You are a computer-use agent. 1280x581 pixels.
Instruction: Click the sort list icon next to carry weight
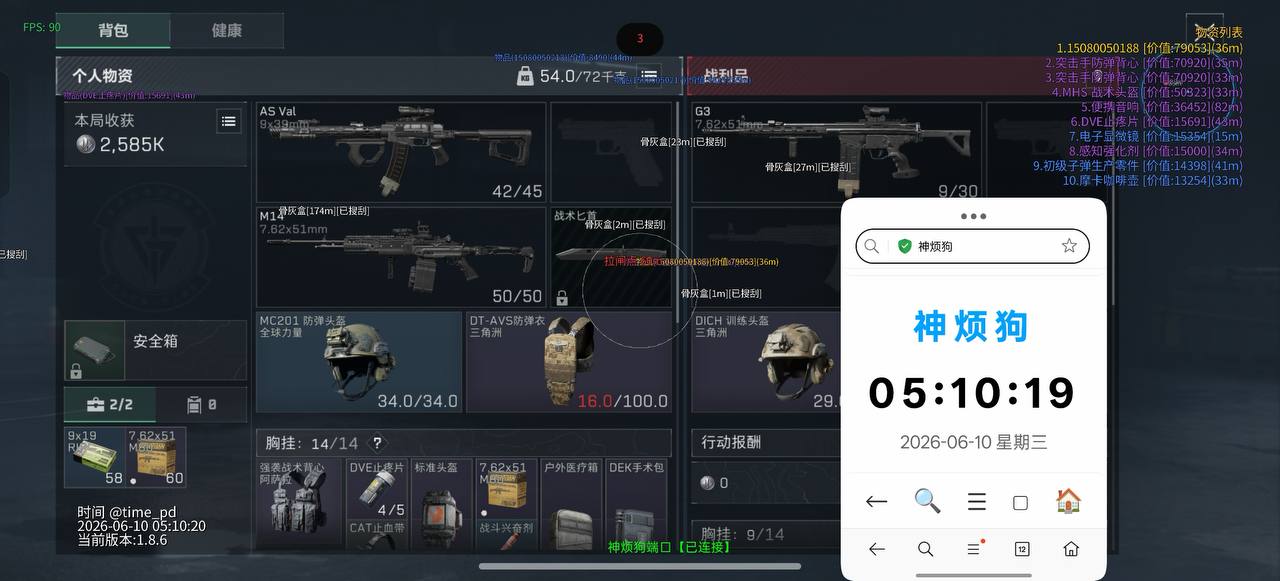pos(650,75)
